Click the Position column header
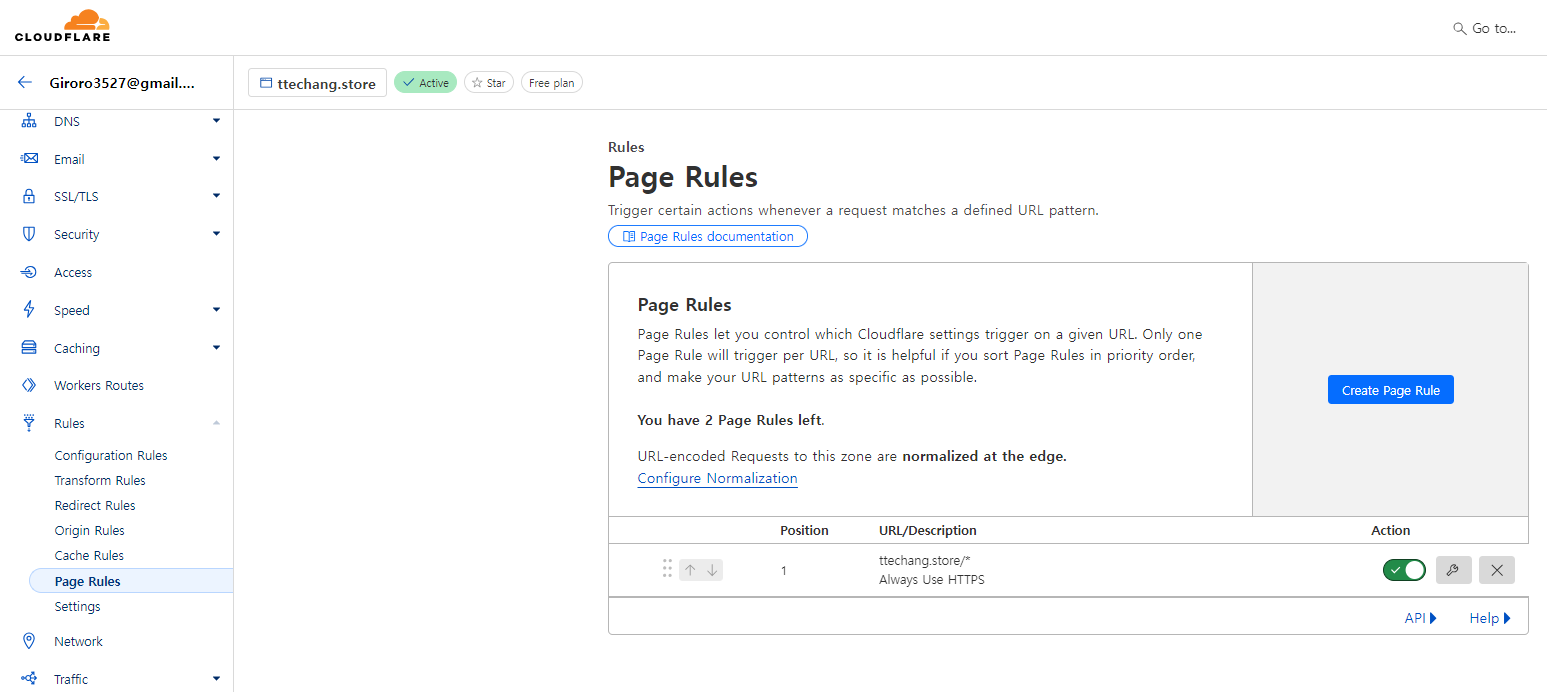Screen dimensions: 1547x692 point(804,530)
